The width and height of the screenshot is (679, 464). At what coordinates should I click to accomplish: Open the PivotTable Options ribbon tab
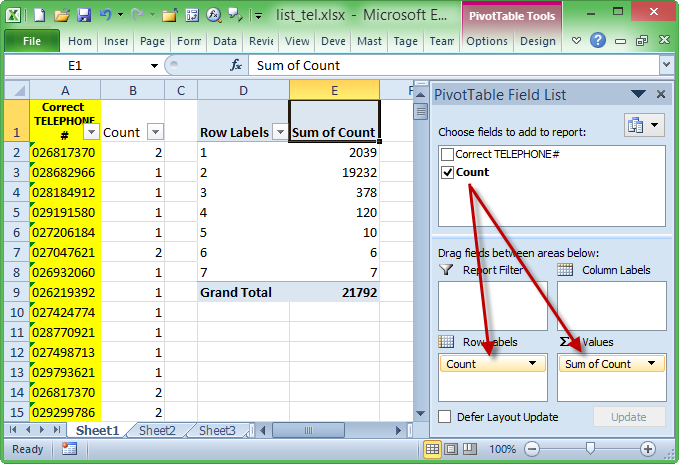487,41
